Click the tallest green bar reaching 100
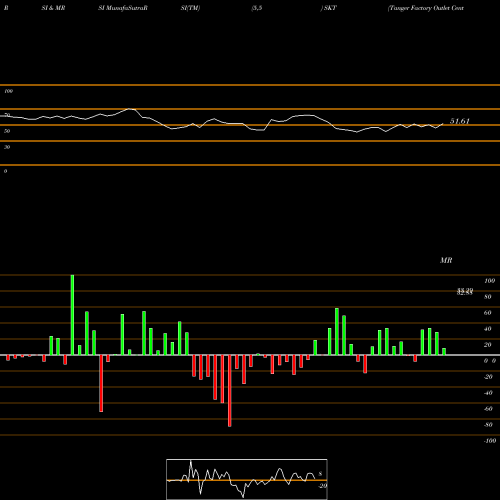500x500 pixels. click(72, 315)
